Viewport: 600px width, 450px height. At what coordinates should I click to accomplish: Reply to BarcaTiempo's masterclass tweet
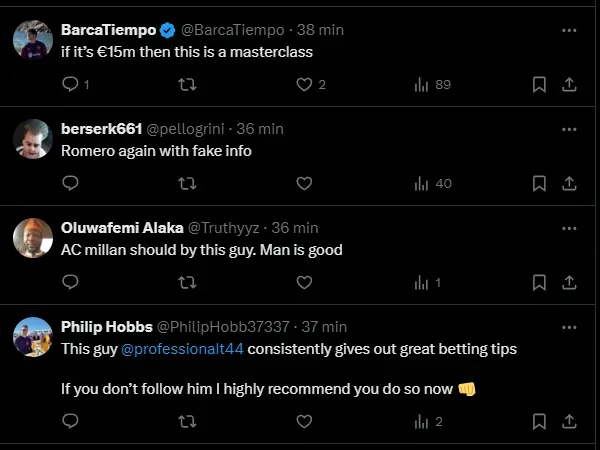tap(71, 85)
